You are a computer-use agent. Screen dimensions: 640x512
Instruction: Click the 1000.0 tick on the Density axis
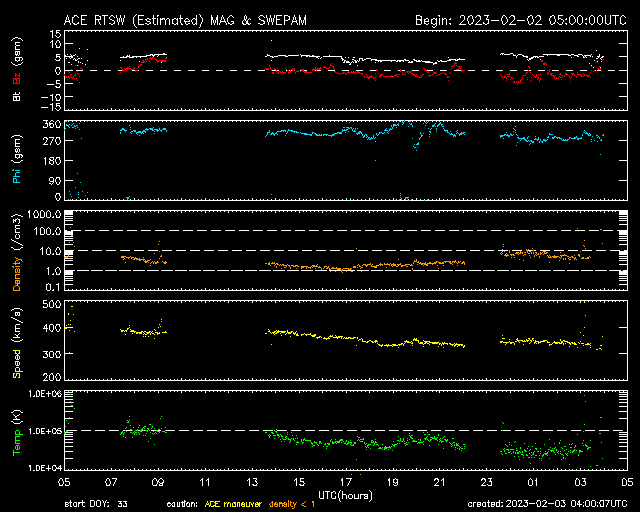(45, 215)
